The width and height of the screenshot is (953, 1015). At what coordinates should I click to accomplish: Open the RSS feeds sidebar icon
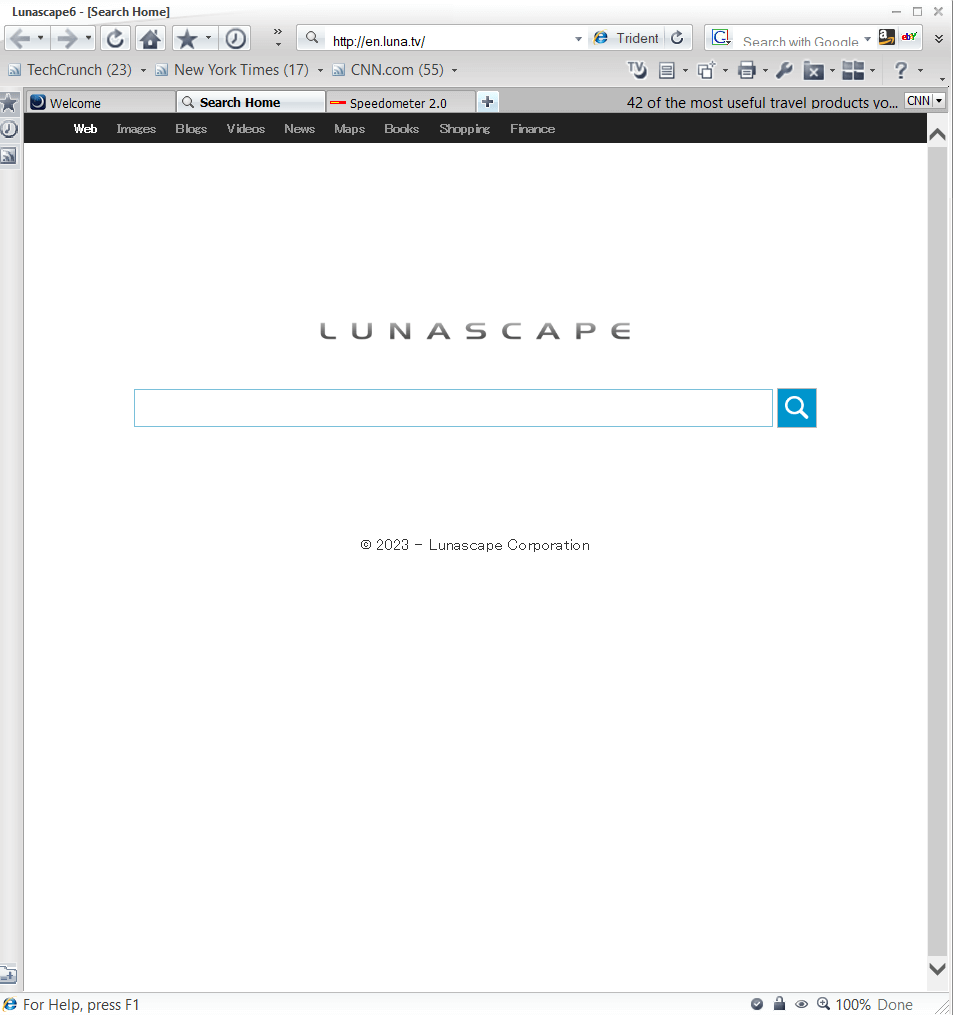pyautogui.click(x=9, y=156)
